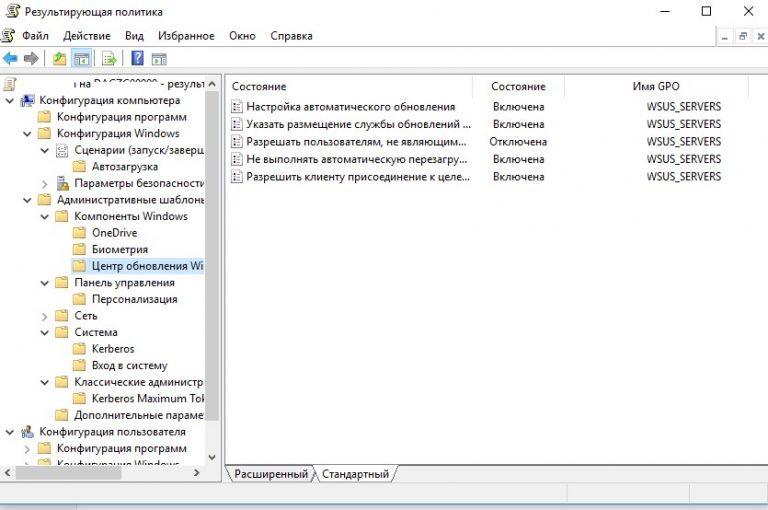Viewport: 768px width, 510px height.
Task: Expand the Сеть tree node
Action: [x=45, y=316]
